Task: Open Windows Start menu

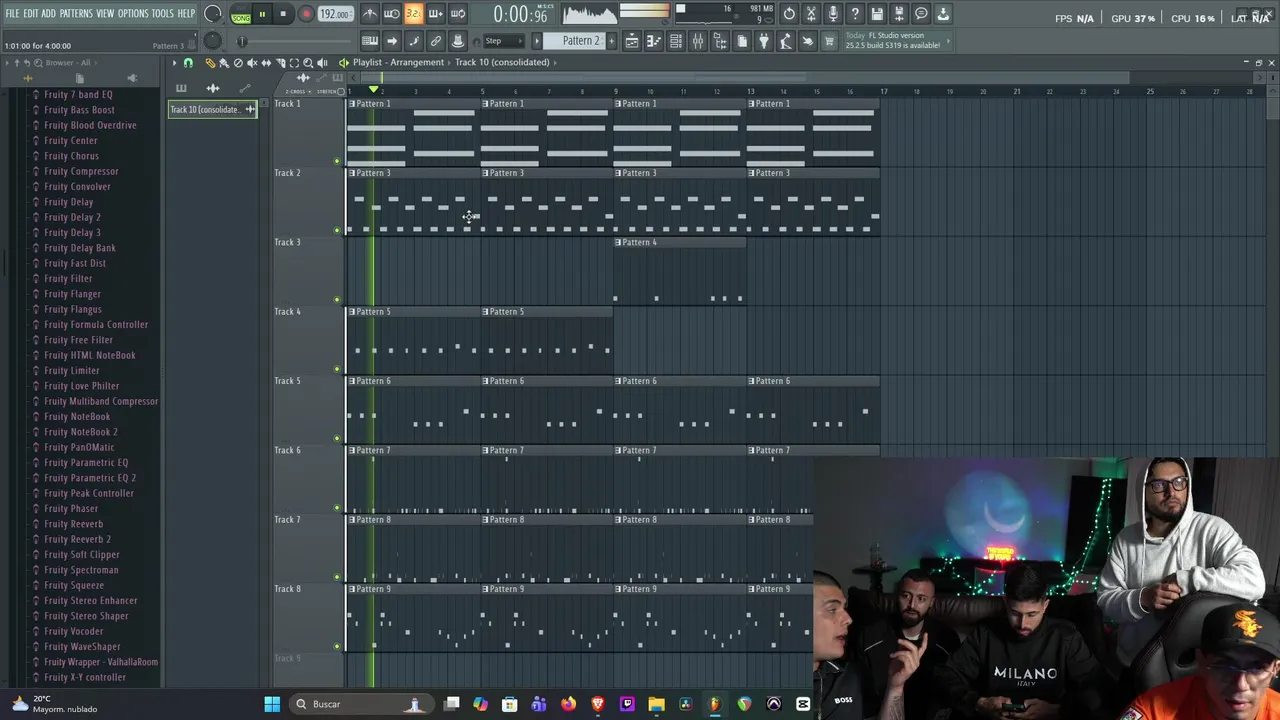Action: pyautogui.click(x=272, y=704)
